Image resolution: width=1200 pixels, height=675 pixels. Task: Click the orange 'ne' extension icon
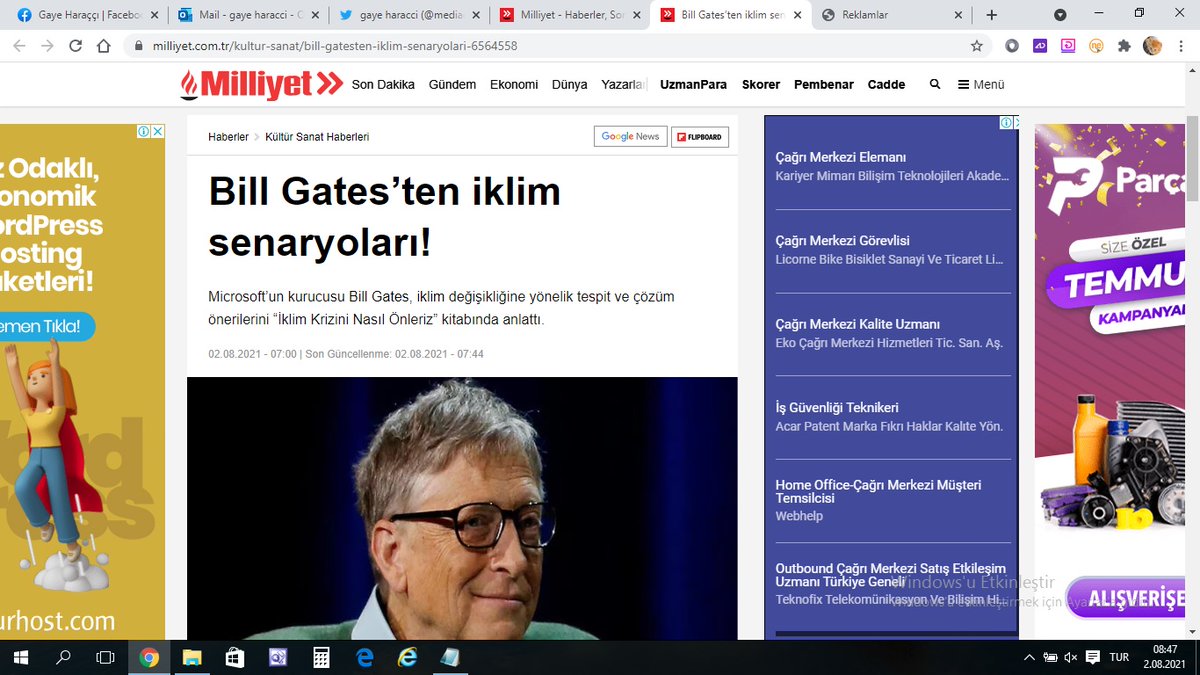[x=1096, y=46]
